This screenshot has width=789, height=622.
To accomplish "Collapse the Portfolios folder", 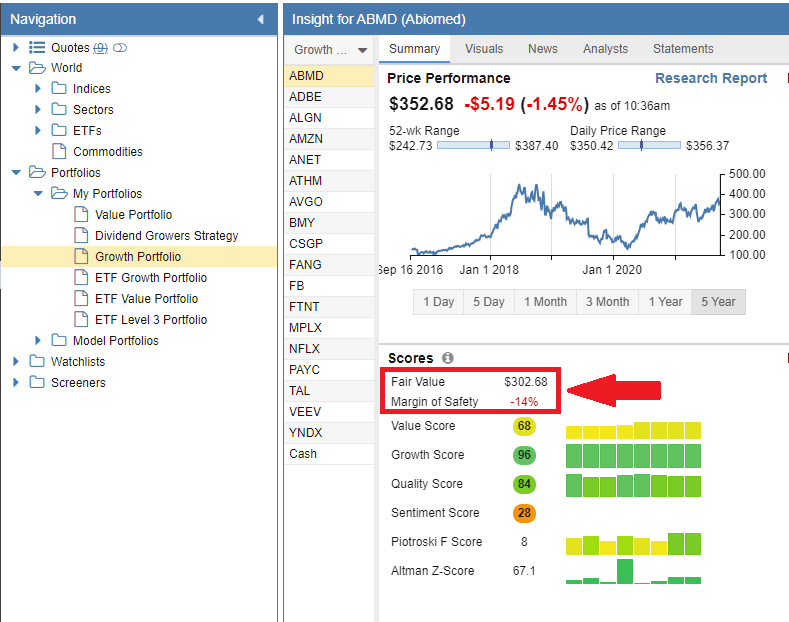I will point(16,173).
